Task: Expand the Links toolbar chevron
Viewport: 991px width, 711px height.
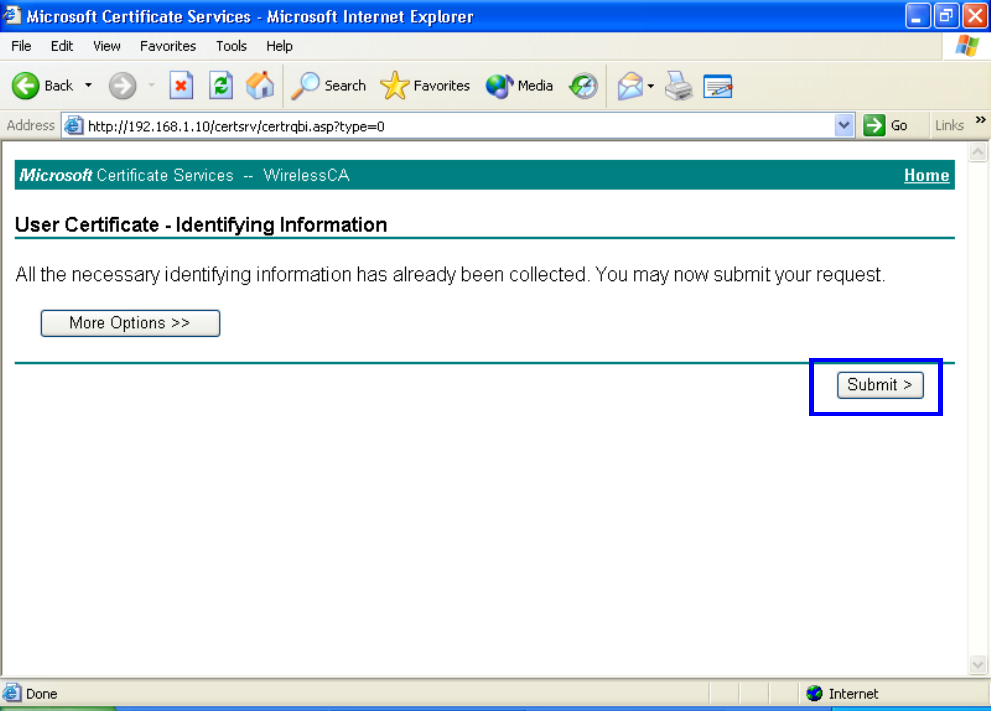Action: coord(980,120)
